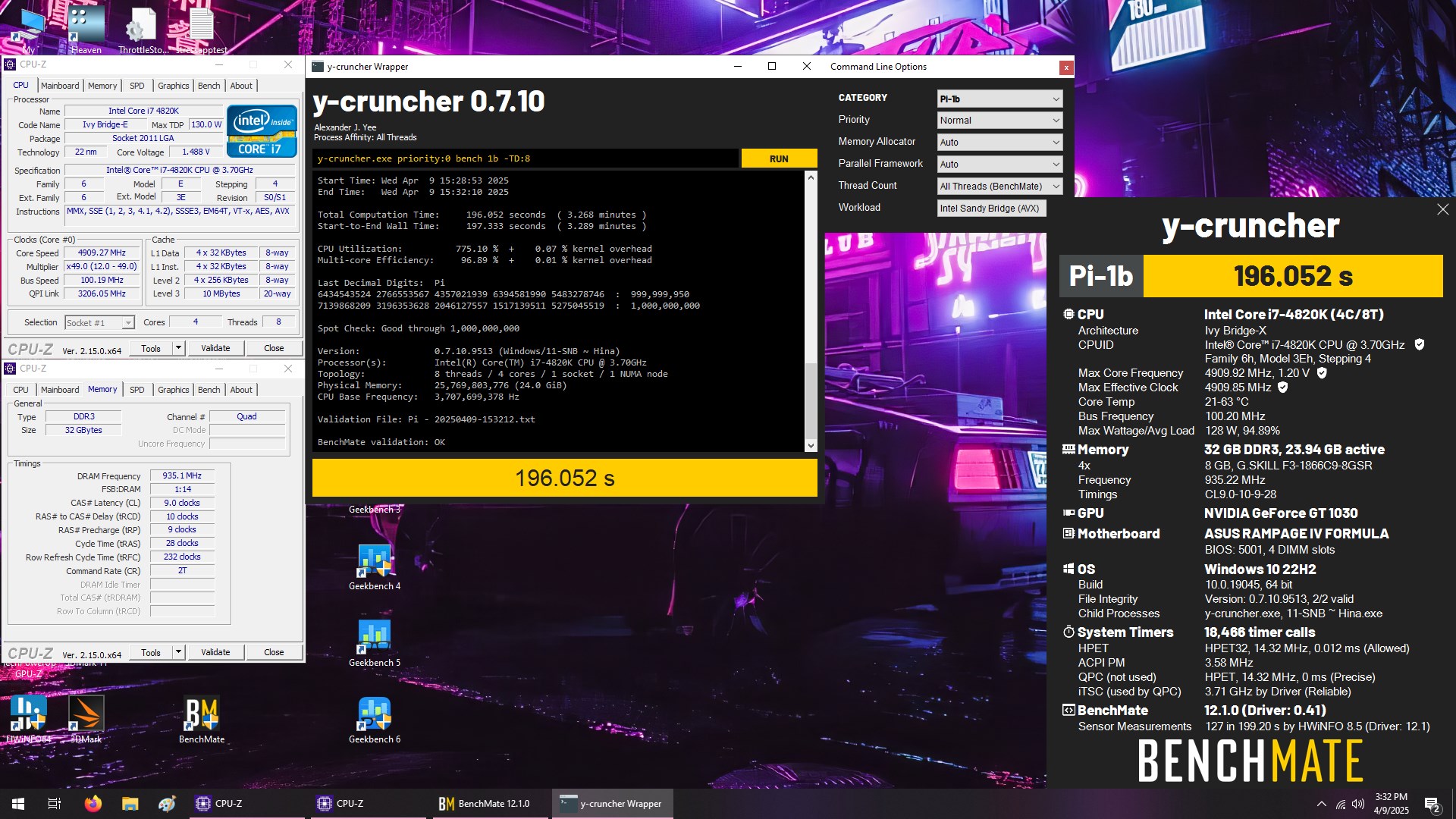Viewport: 1456px width, 819px height.
Task: Open the Heaven benchmark desktop icon
Action: (86, 30)
